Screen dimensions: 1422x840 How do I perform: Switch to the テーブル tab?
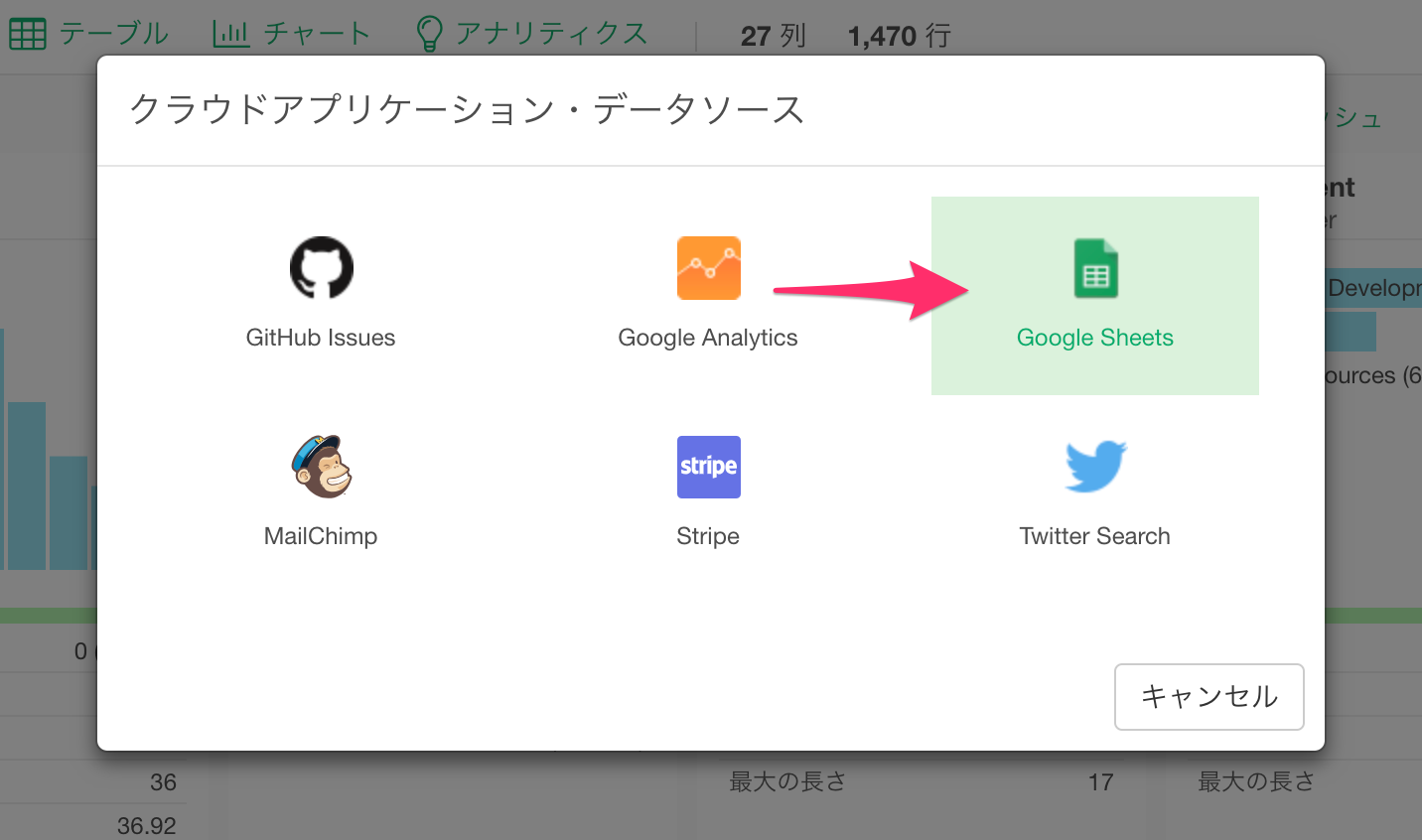pyautogui.click(x=89, y=35)
